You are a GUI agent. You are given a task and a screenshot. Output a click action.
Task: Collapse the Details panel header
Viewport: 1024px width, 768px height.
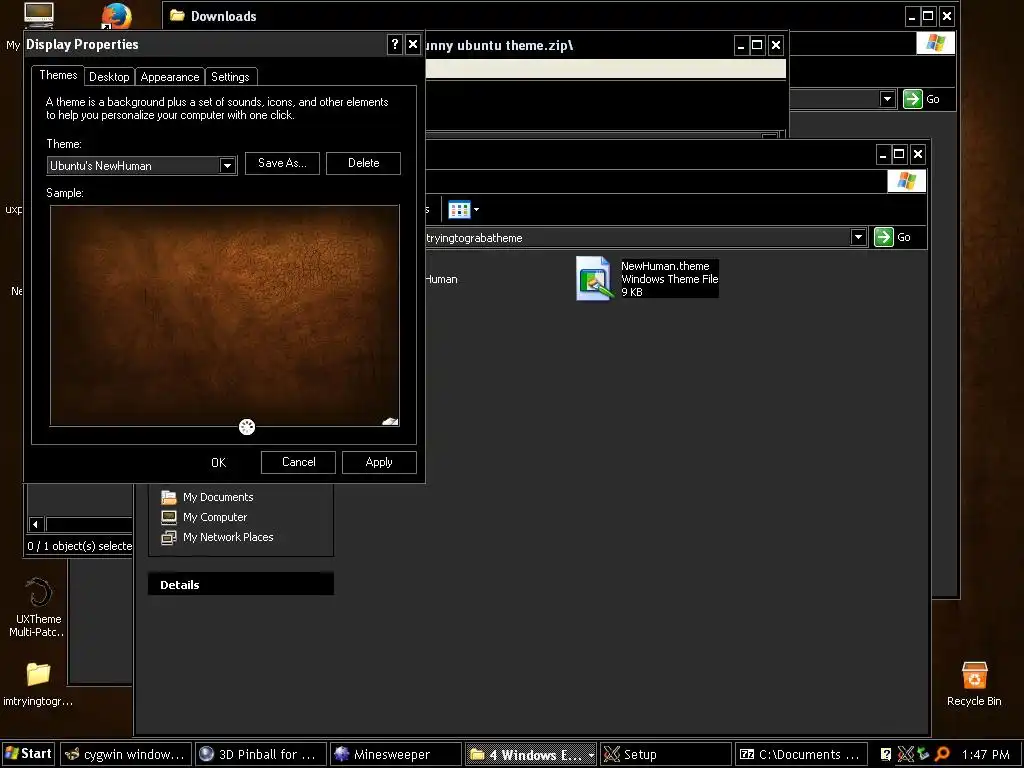[241, 584]
